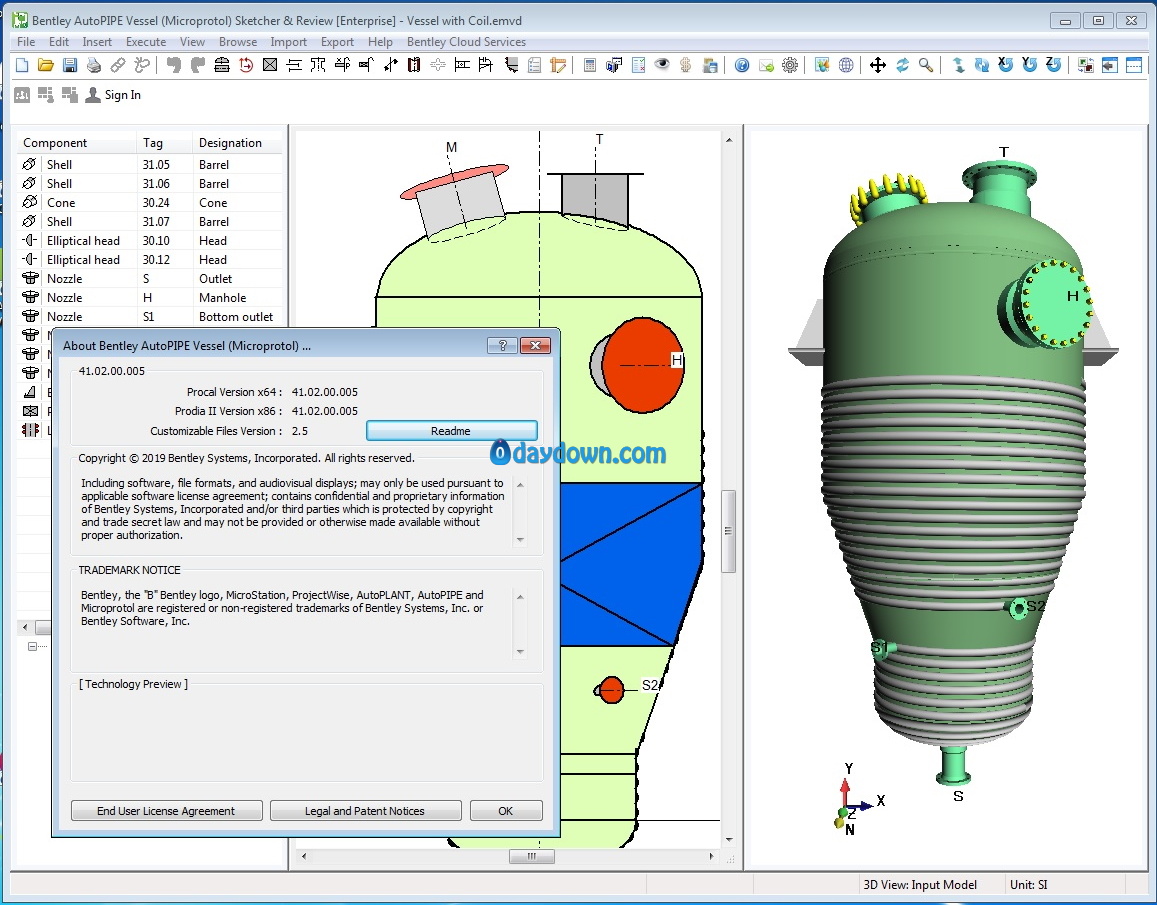Click the Sign In user button
The image size is (1157, 905).
[113, 94]
